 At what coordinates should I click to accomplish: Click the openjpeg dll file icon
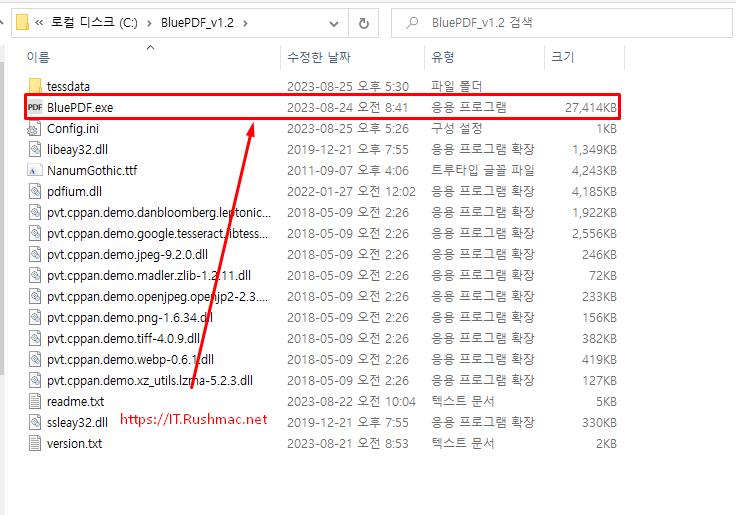point(35,297)
